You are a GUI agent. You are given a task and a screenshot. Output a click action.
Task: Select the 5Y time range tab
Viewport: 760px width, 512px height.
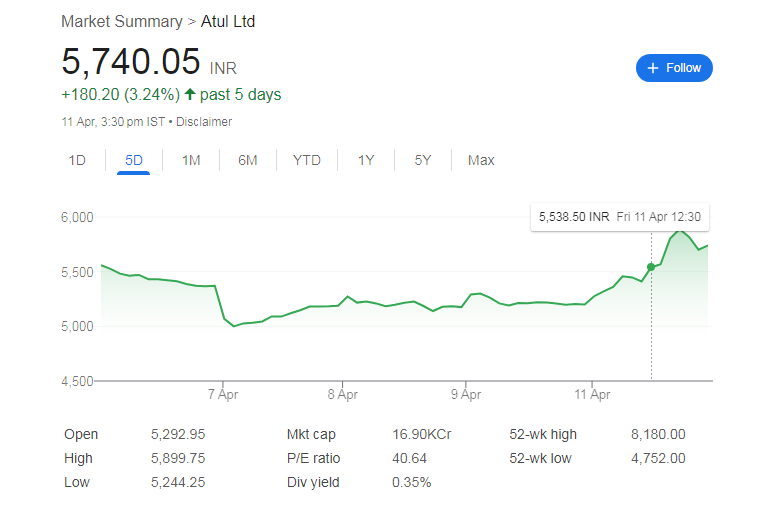pyautogui.click(x=423, y=160)
